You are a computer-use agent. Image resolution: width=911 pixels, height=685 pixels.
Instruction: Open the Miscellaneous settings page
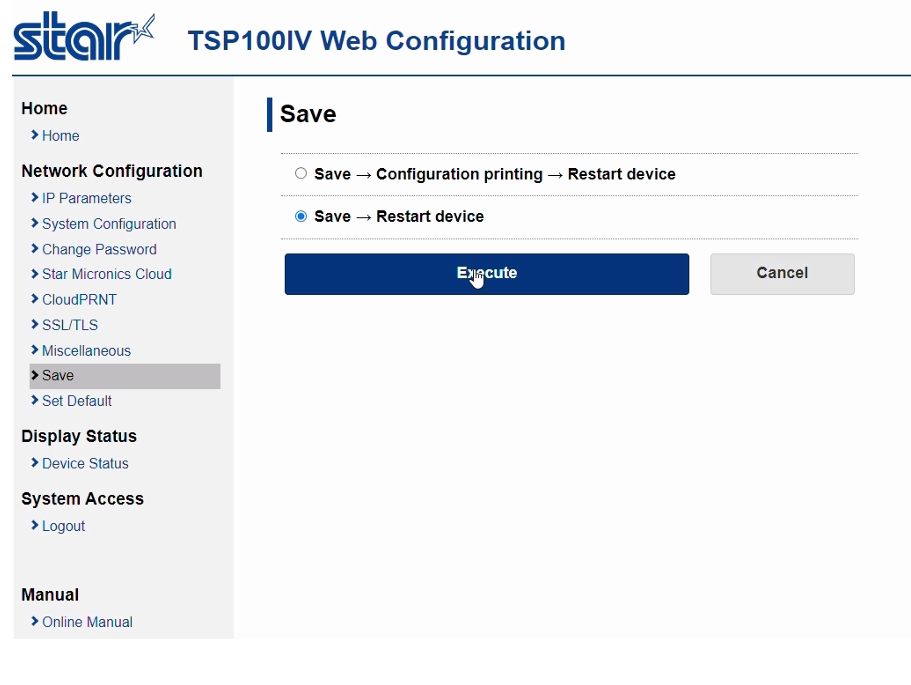click(x=87, y=350)
